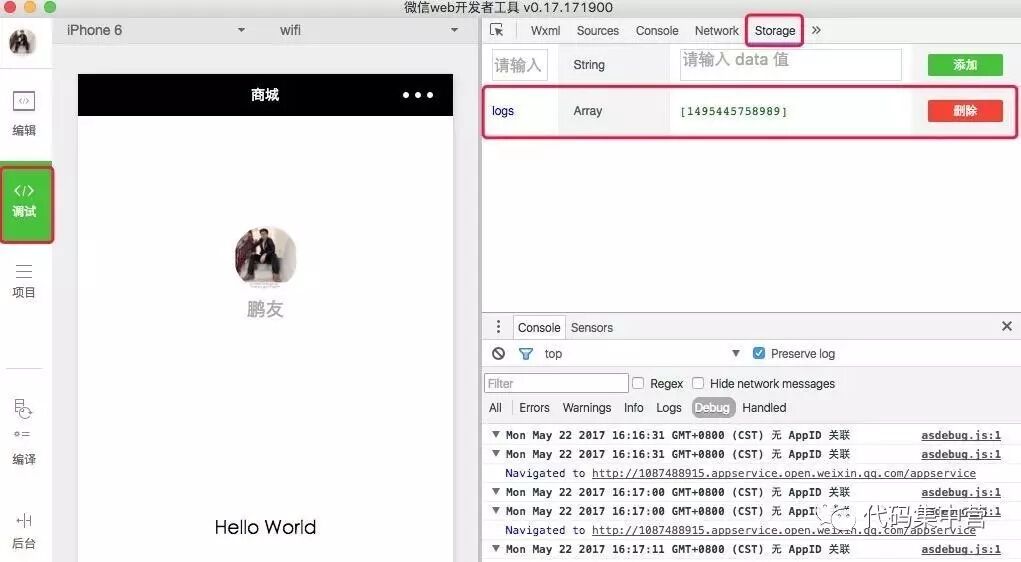Viewport: 1021px width, 562px height.
Task: Close the console drawer
Action: (x=1007, y=326)
